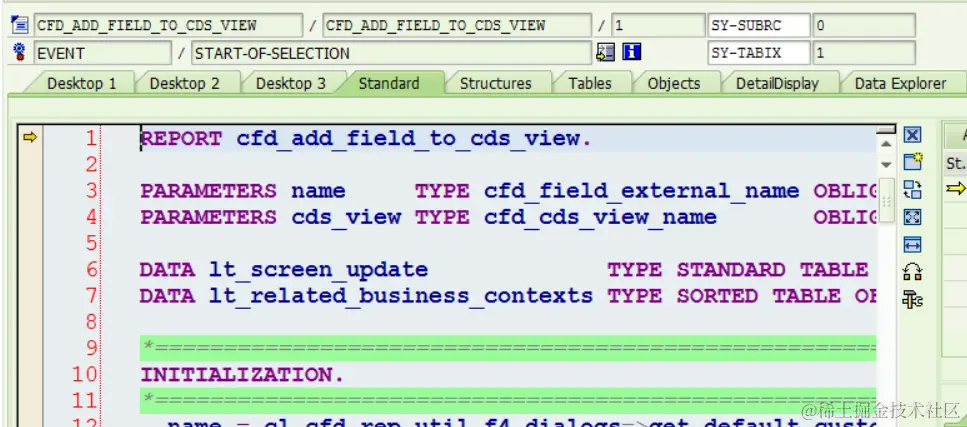Click line number 3 in the gutter

91,191
